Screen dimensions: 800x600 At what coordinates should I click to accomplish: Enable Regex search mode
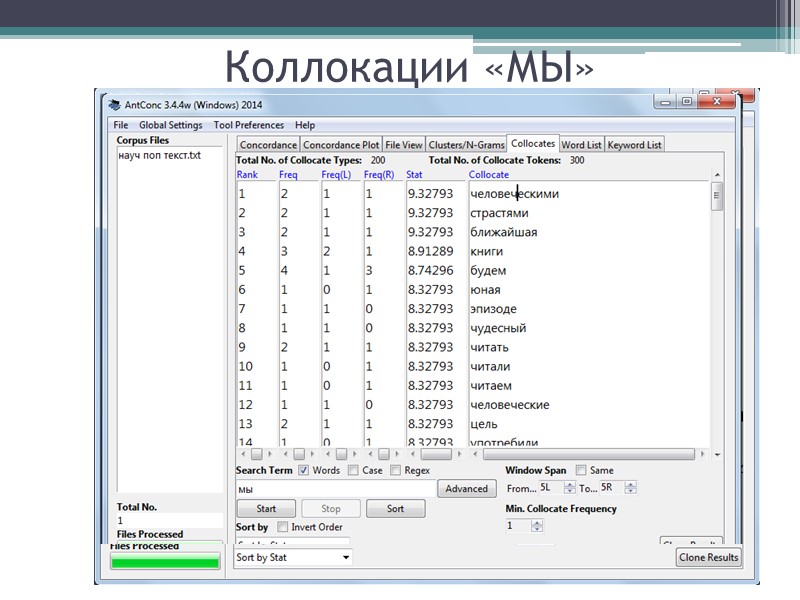[396, 470]
